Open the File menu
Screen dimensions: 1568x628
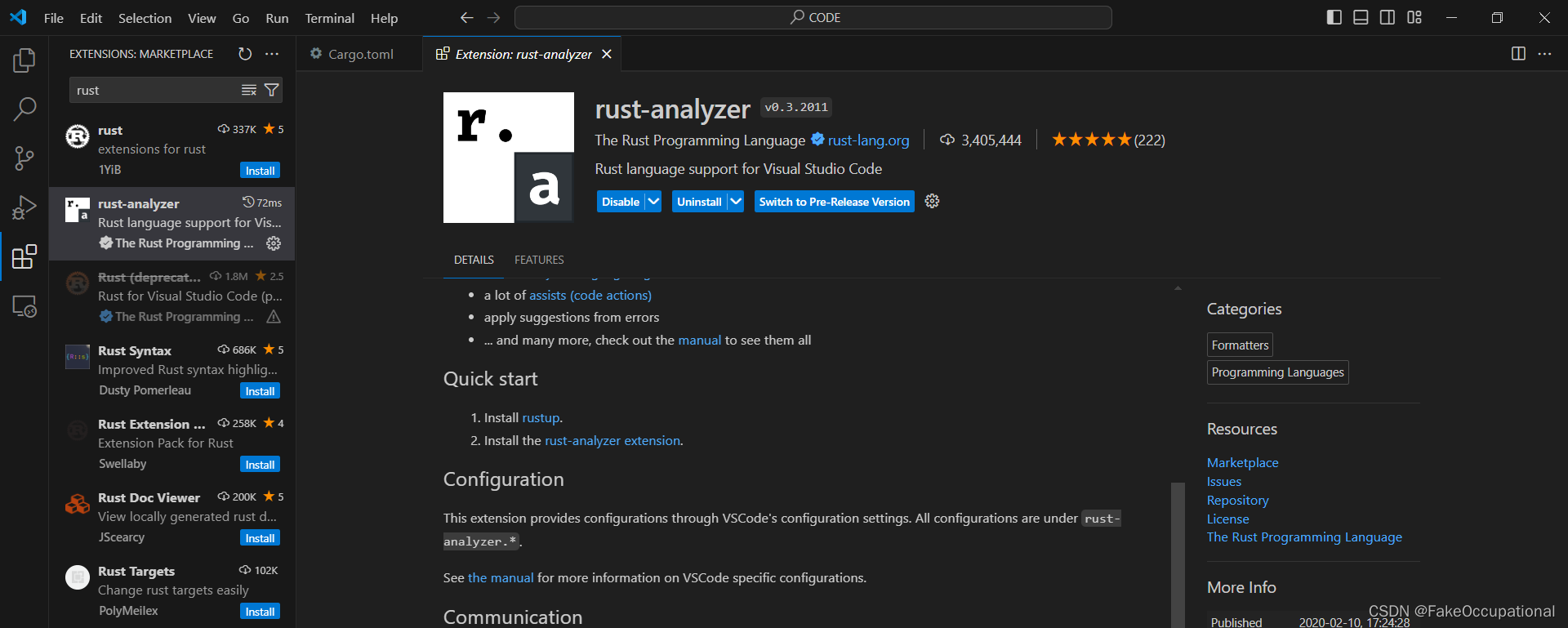pyautogui.click(x=54, y=18)
